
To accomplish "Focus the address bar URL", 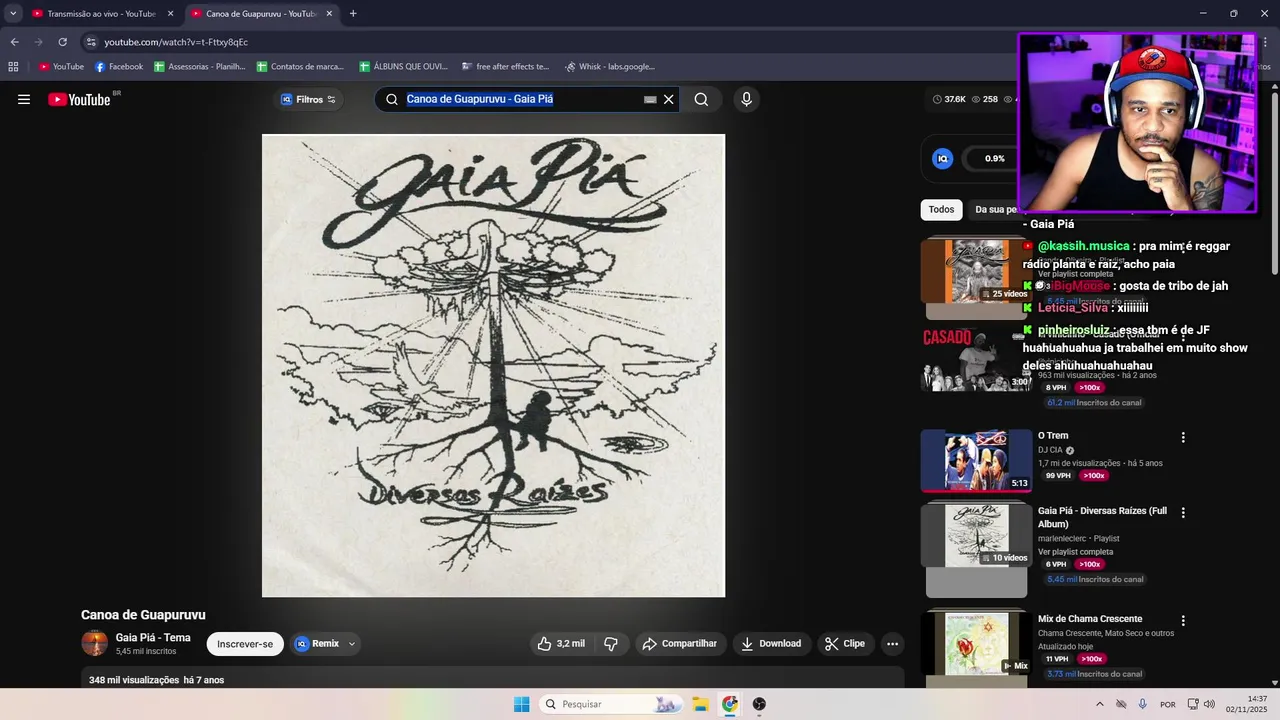I will tap(176, 42).
